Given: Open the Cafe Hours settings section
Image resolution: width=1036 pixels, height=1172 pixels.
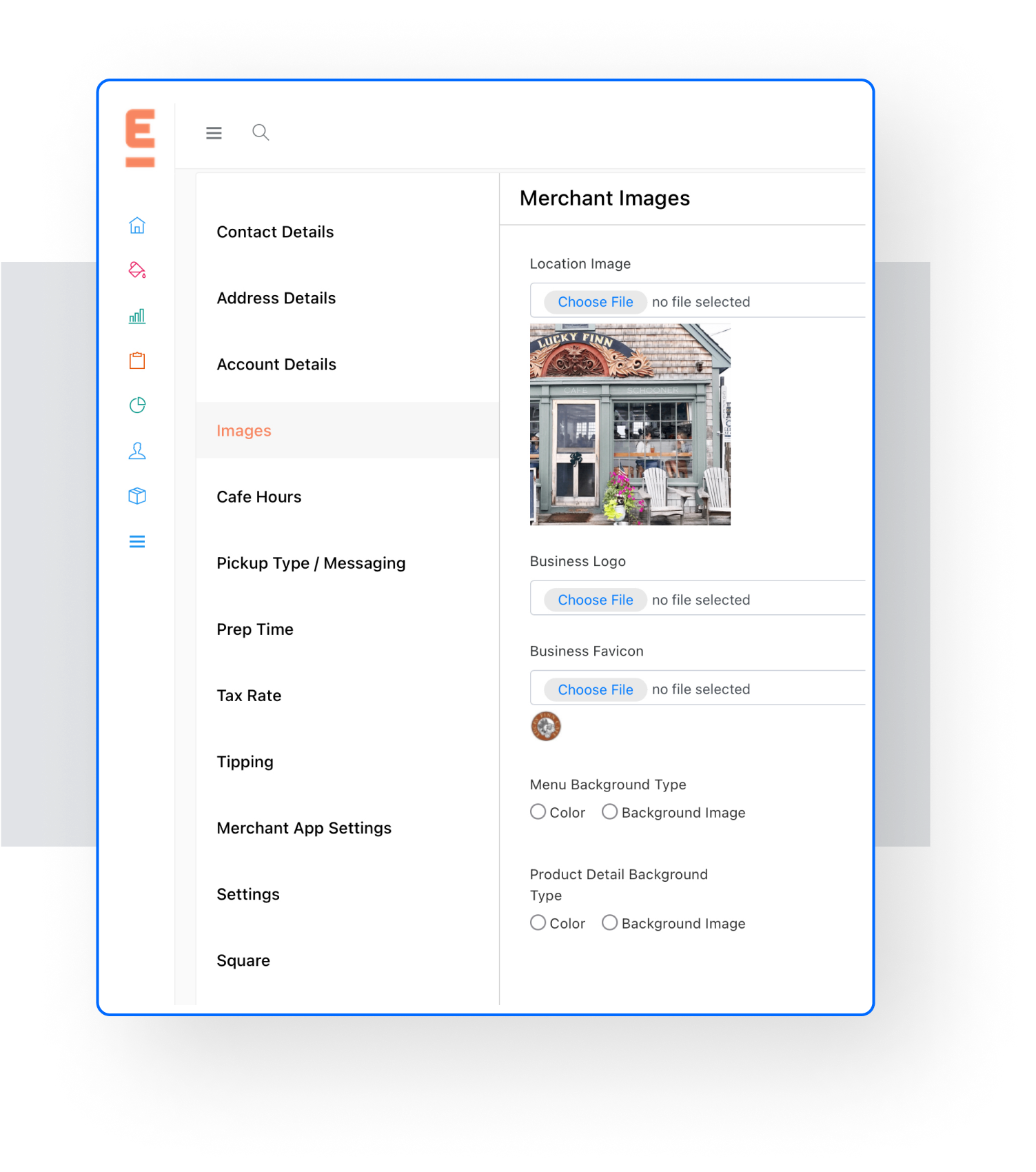Looking at the screenshot, I should click(x=258, y=497).
